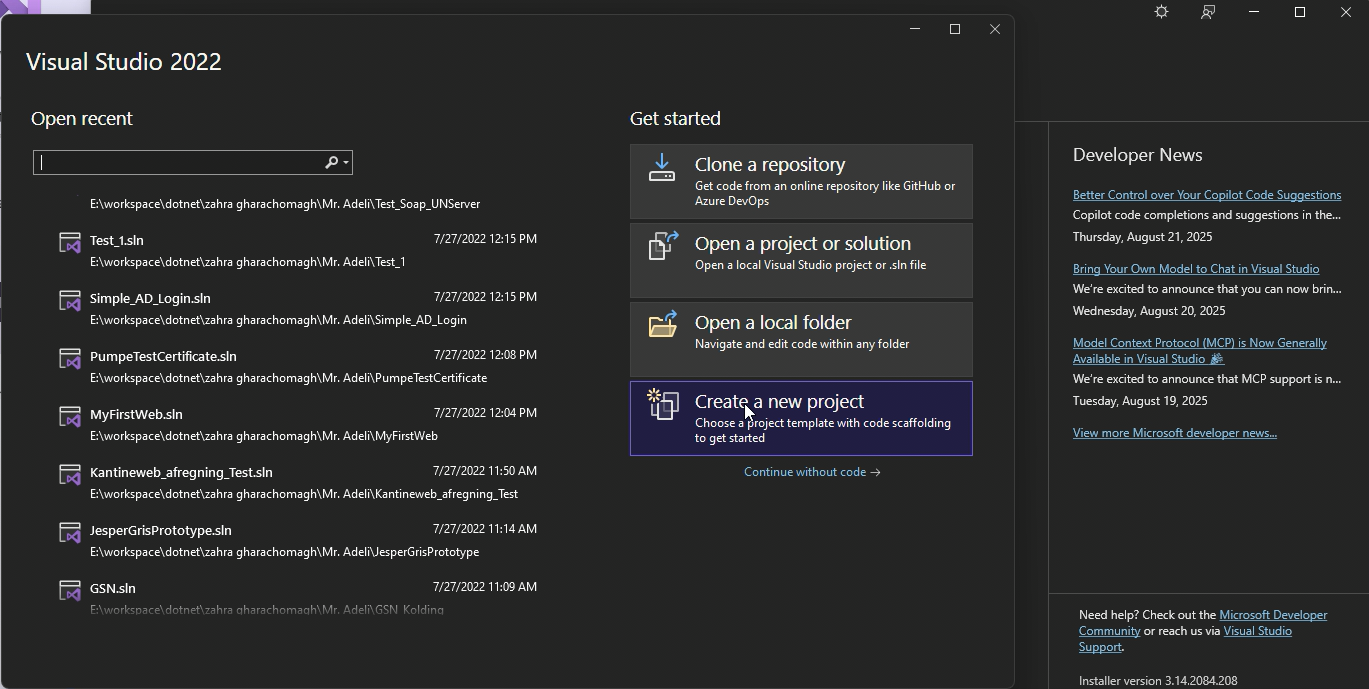Image resolution: width=1369 pixels, height=689 pixels.
Task: Open the Model Context Protocol (MCP) news article
Action: (x=1200, y=351)
